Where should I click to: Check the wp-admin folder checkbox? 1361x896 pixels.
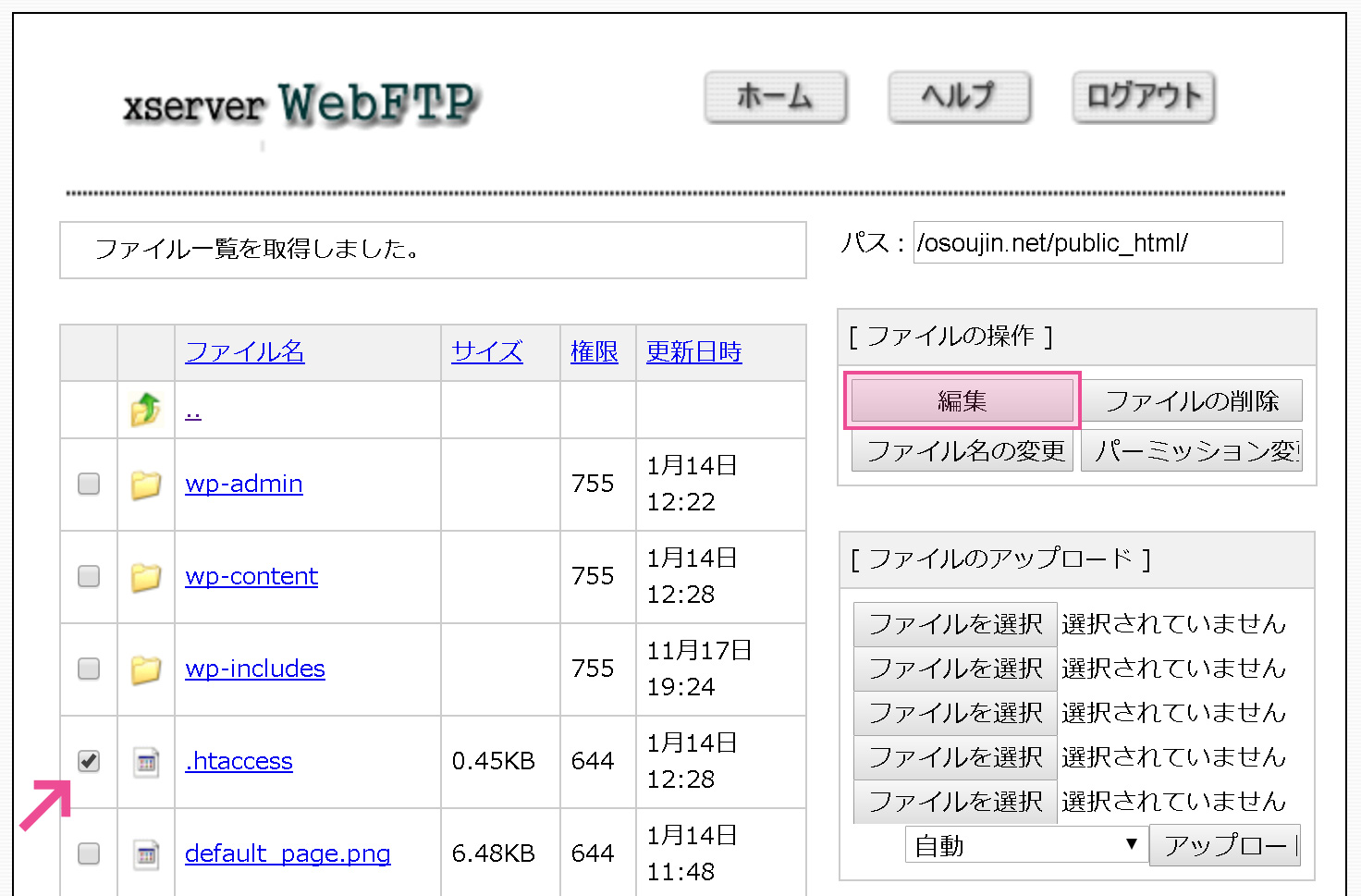[89, 484]
